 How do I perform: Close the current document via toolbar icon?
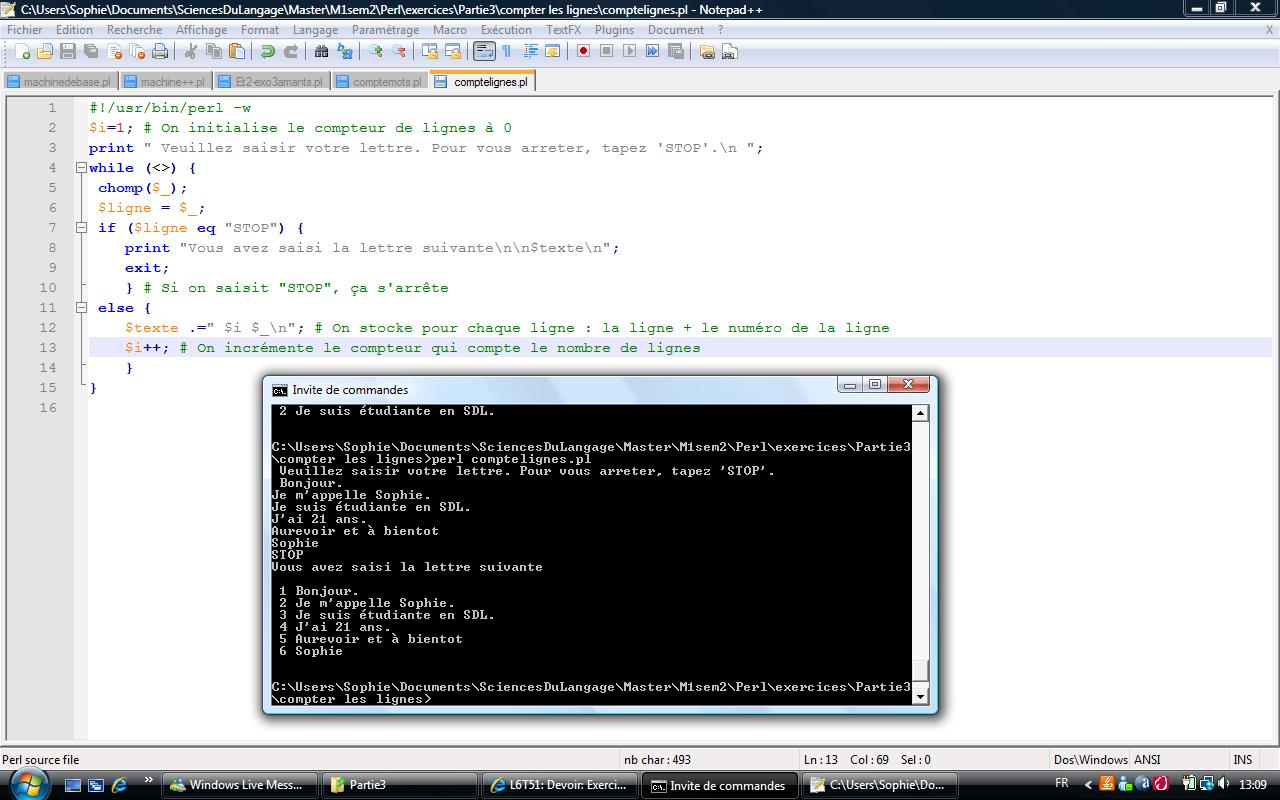click(x=114, y=51)
